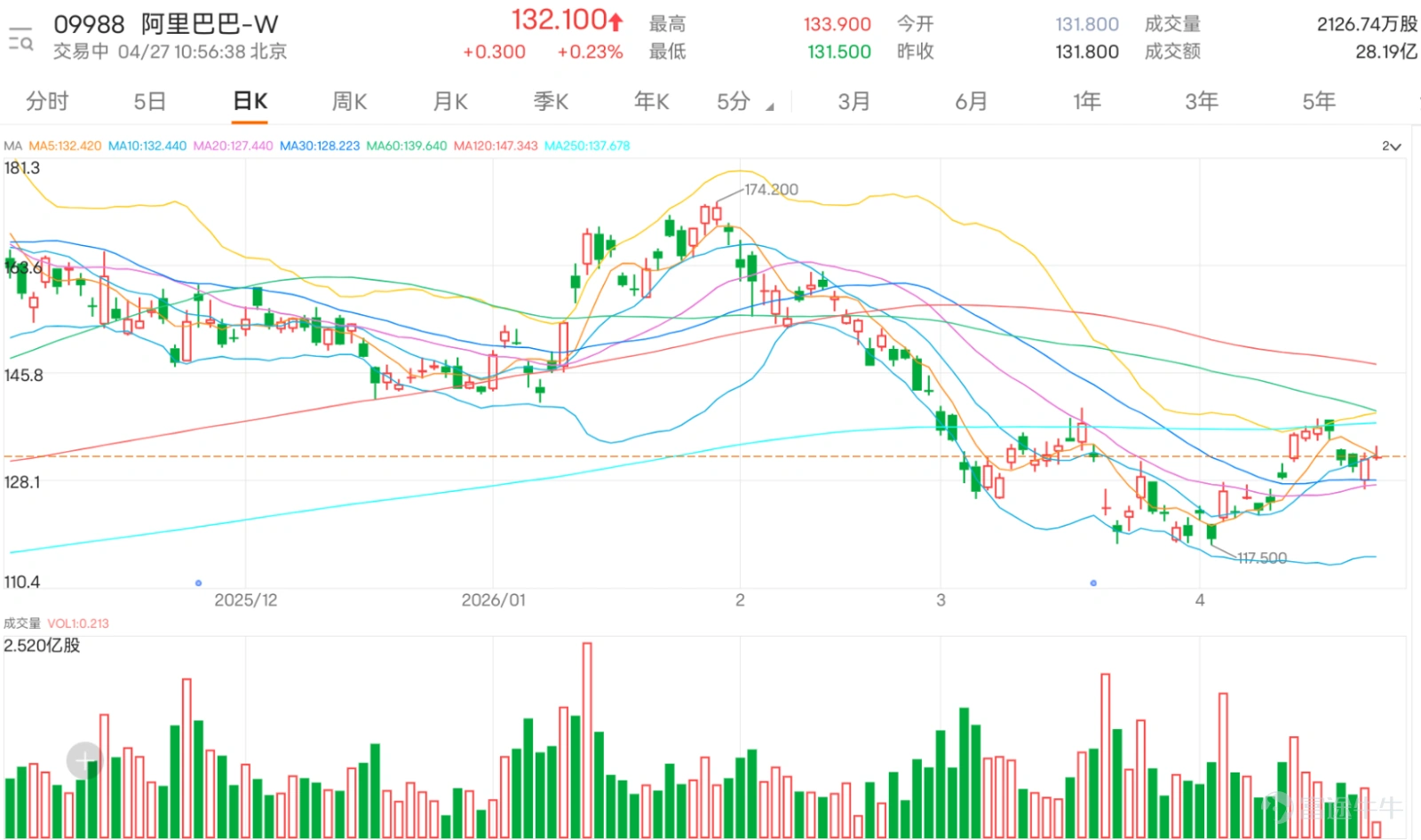Open the stock search list icon
The height and width of the screenshot is (840, 1421).
coord(20,39)
